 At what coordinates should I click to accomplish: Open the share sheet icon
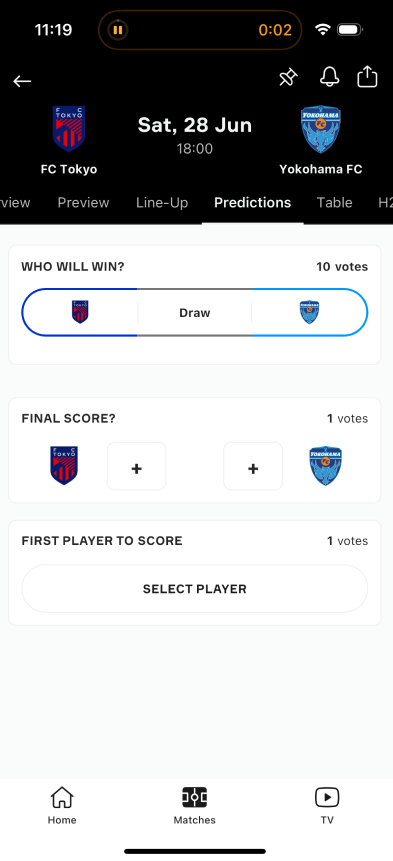coord(367,77)
